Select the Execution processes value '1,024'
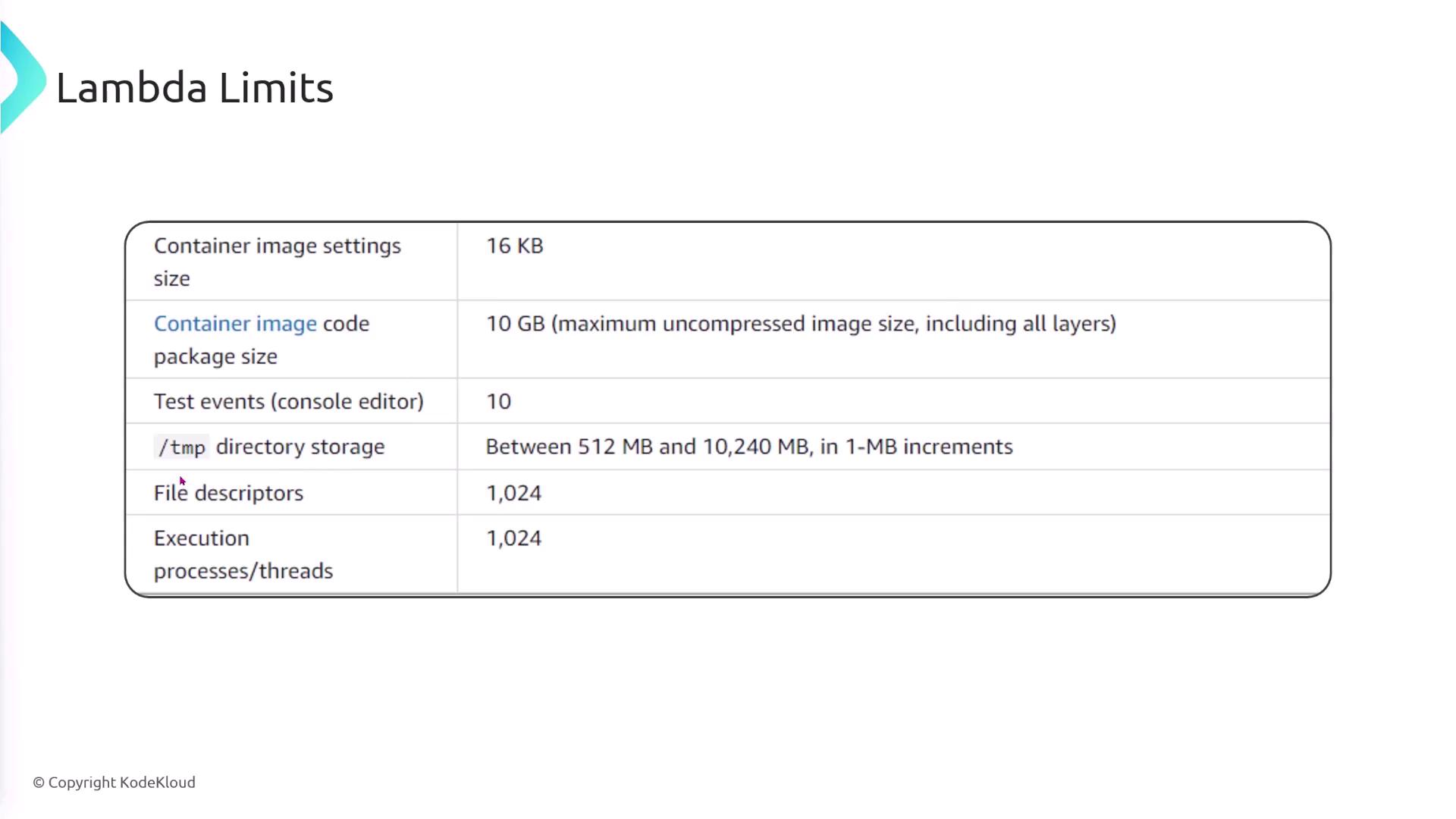This screenshot has width=1456, height=819. [x=514, y=538]
